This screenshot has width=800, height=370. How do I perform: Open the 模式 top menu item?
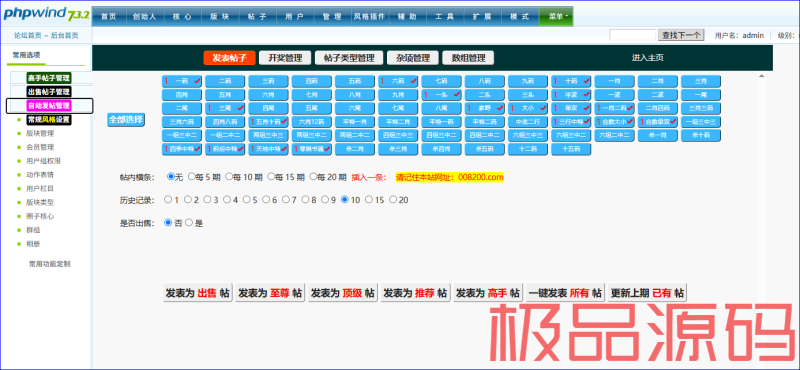click(x=519, y=16)
